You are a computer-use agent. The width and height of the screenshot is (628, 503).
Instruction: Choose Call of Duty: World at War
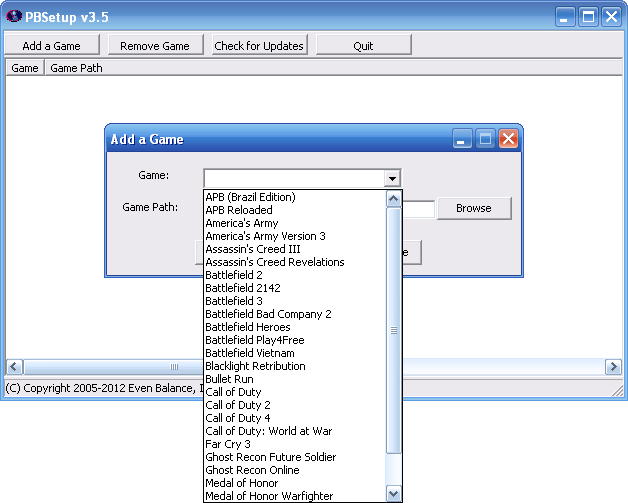pos(295,431)
